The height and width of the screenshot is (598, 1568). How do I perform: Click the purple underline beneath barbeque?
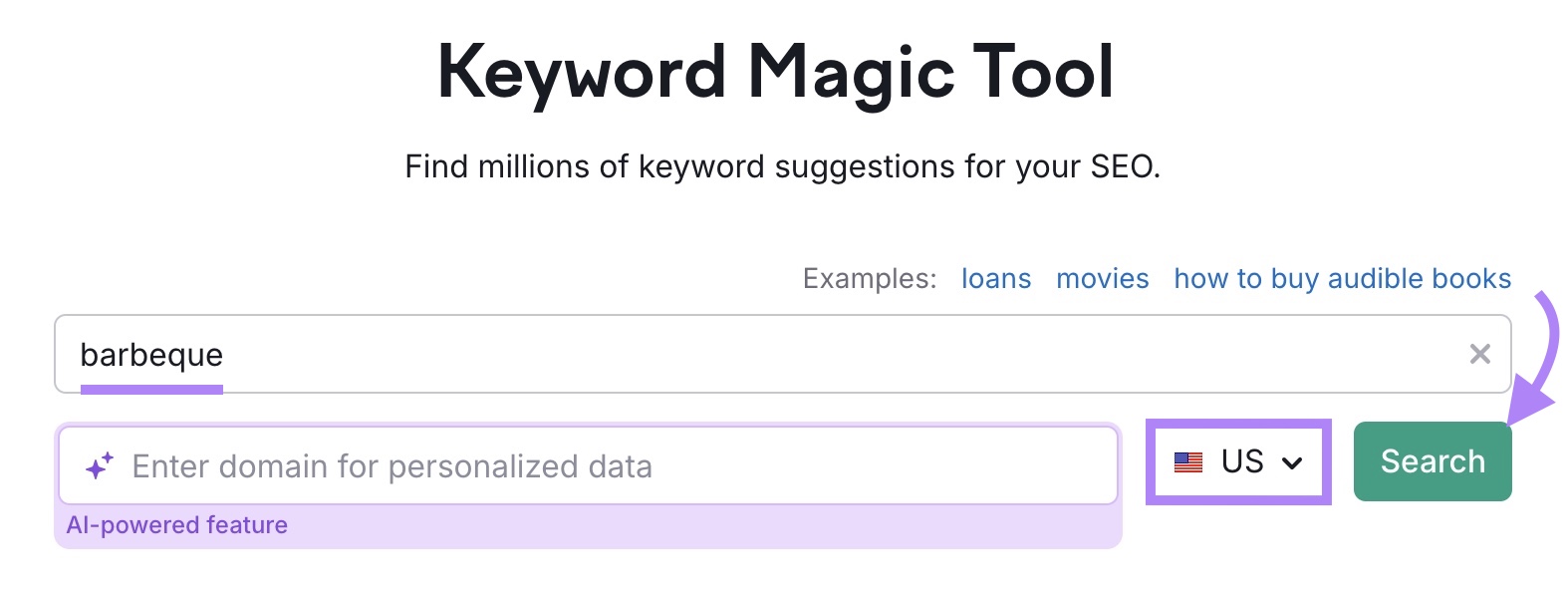[x=152, y=391]
